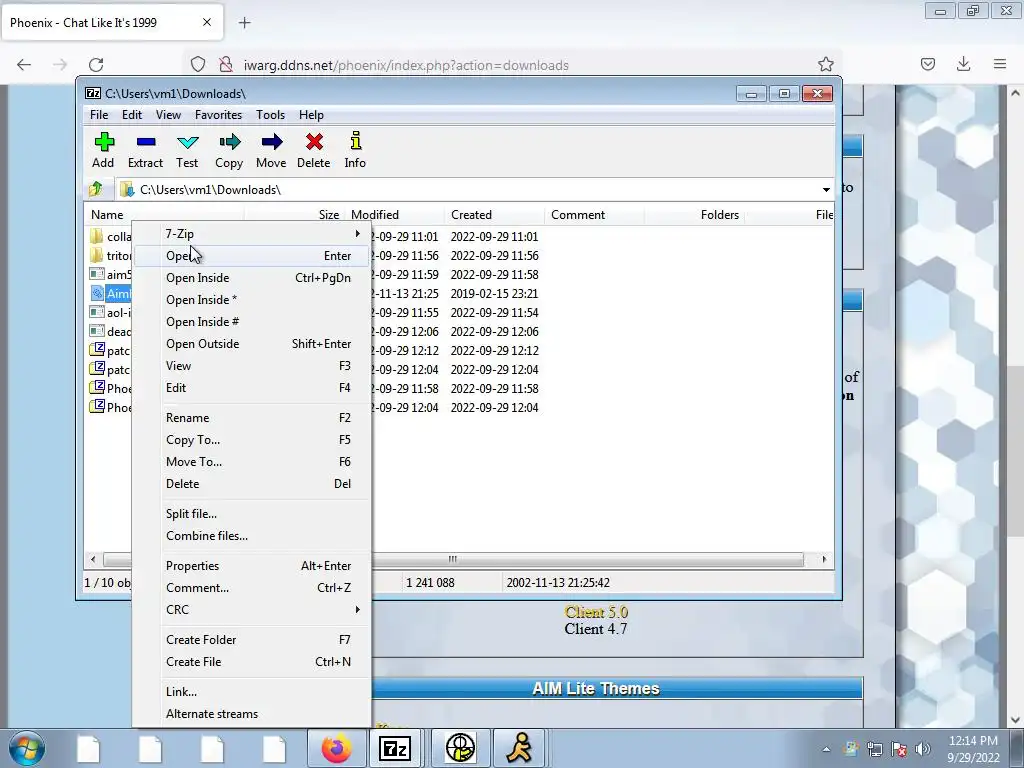
Task: Choose Open Inside in the context menu
Action: point(252,278)
